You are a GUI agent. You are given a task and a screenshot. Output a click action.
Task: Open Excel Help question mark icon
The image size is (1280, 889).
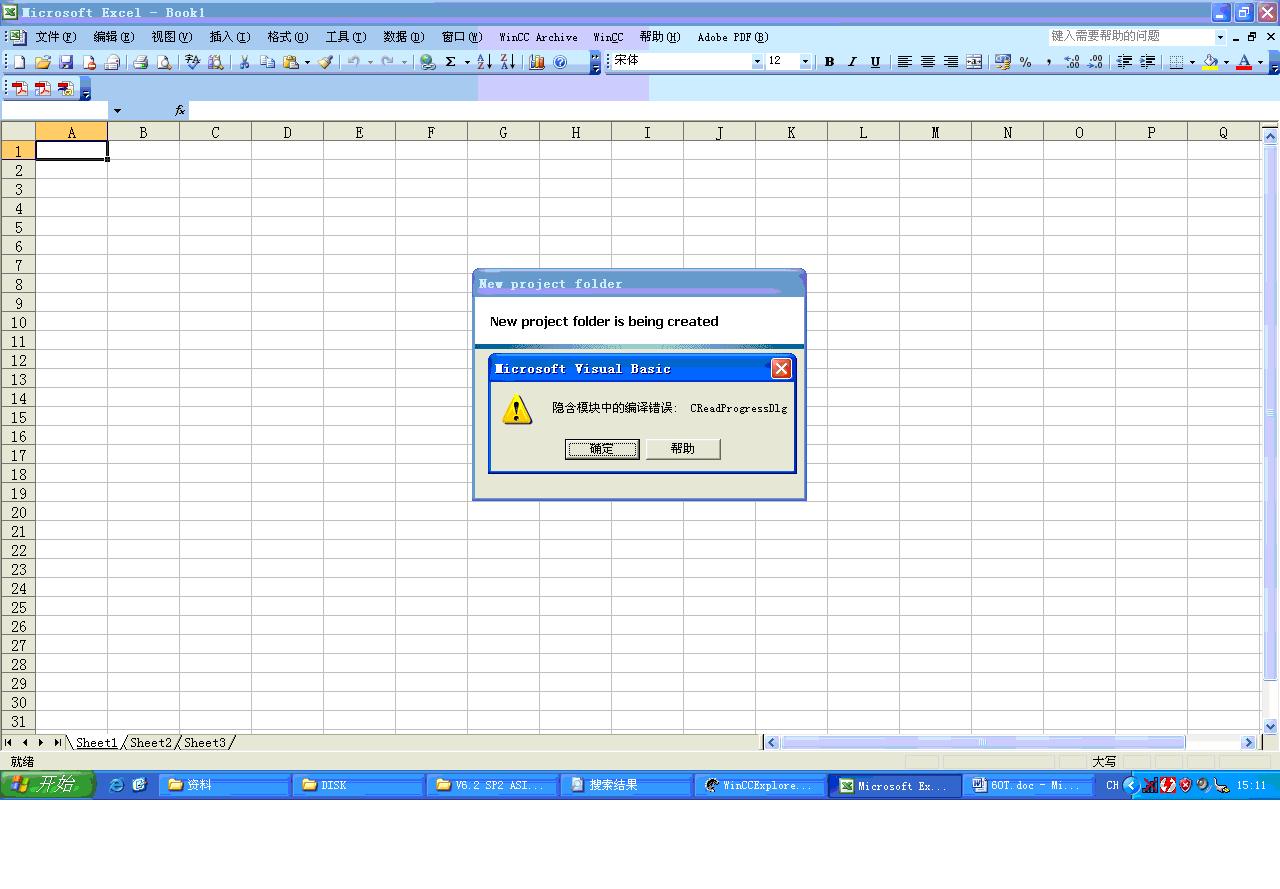click(x=560, y=62)
